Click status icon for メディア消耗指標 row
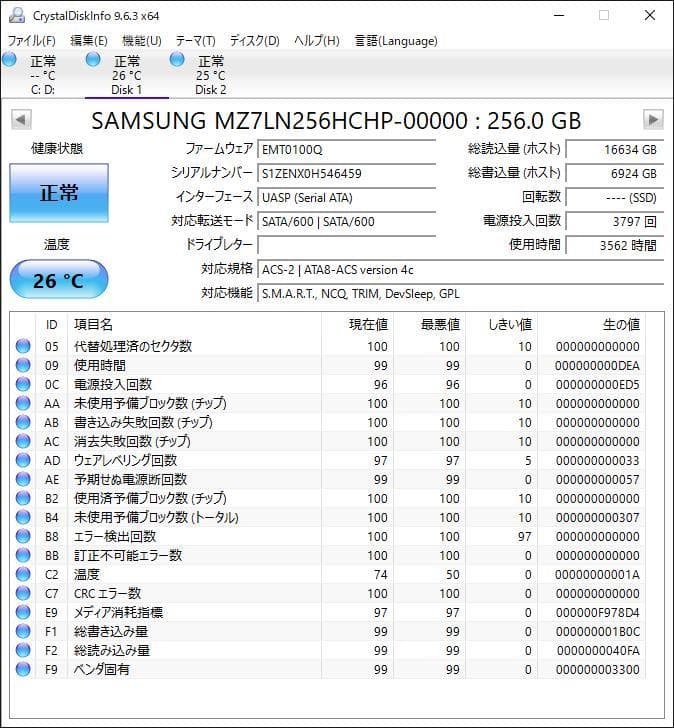This screenshot has width=674, height=728. [x=23, y=612]
